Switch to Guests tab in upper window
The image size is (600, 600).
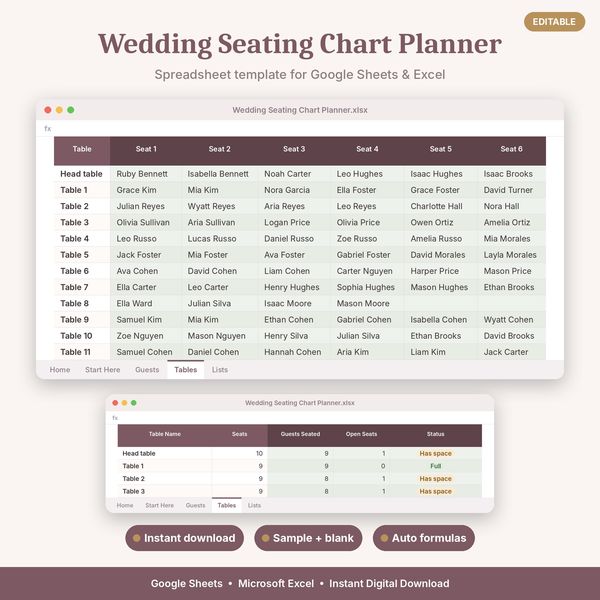[147, 370]
